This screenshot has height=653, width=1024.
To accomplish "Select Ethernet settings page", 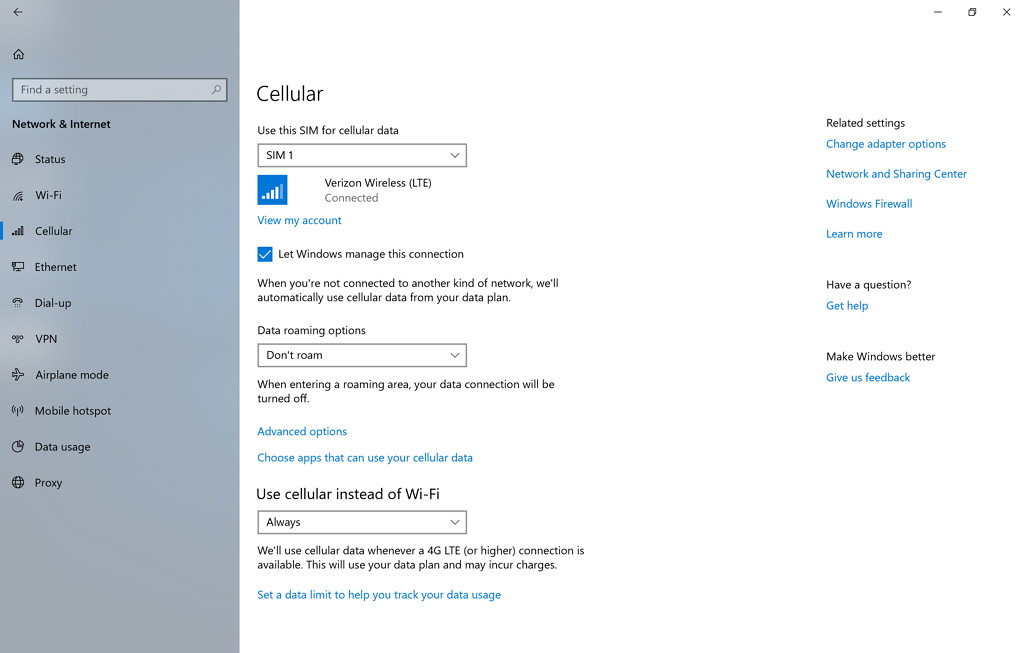I will pyautogui.click(x=120, y=266).
